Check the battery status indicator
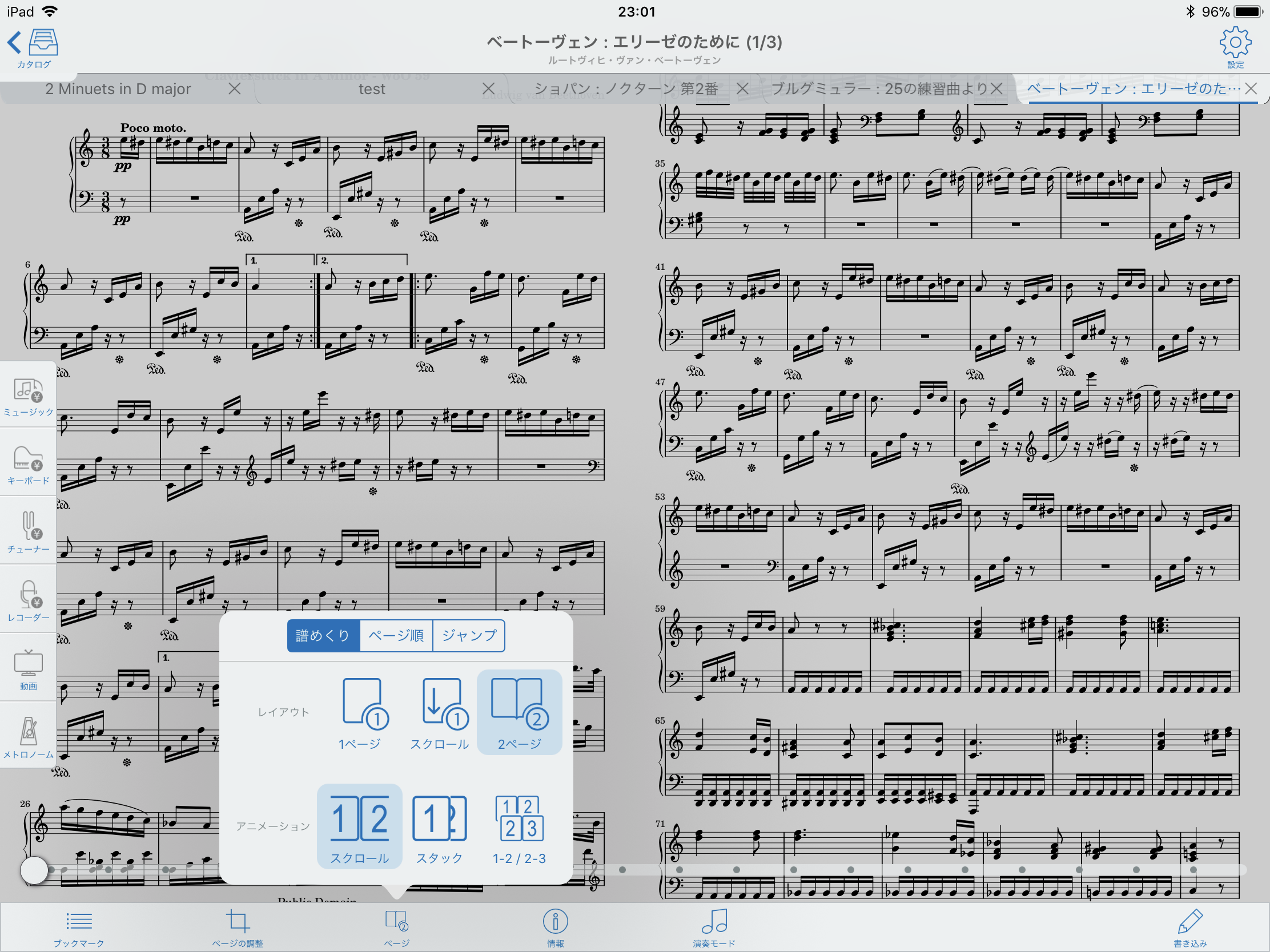1270x952 pixels. (x=1247, y=12)
